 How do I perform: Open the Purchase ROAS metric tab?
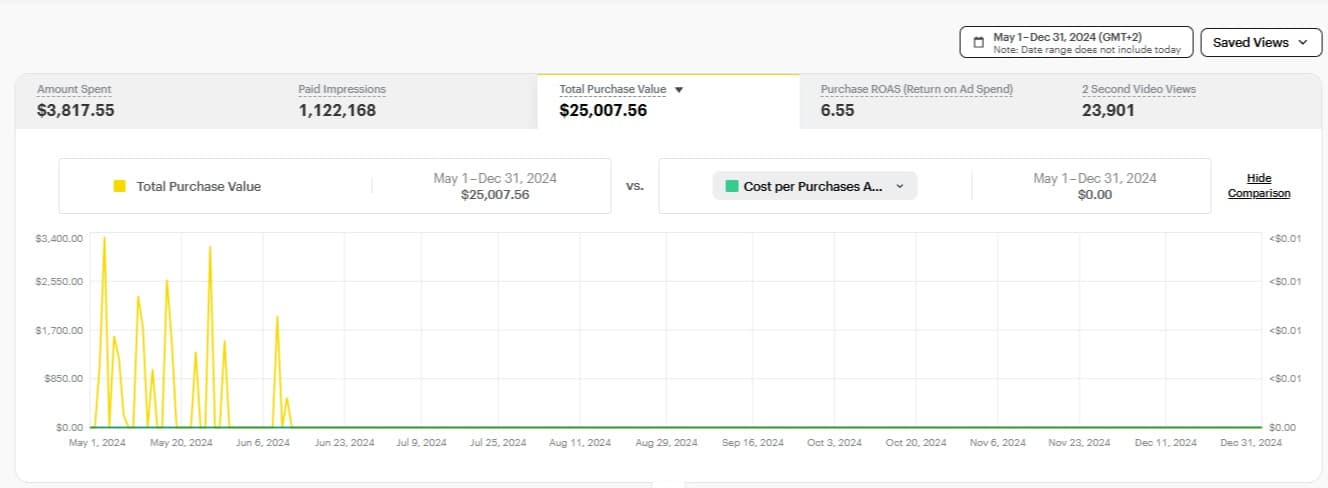coord(916,100)
